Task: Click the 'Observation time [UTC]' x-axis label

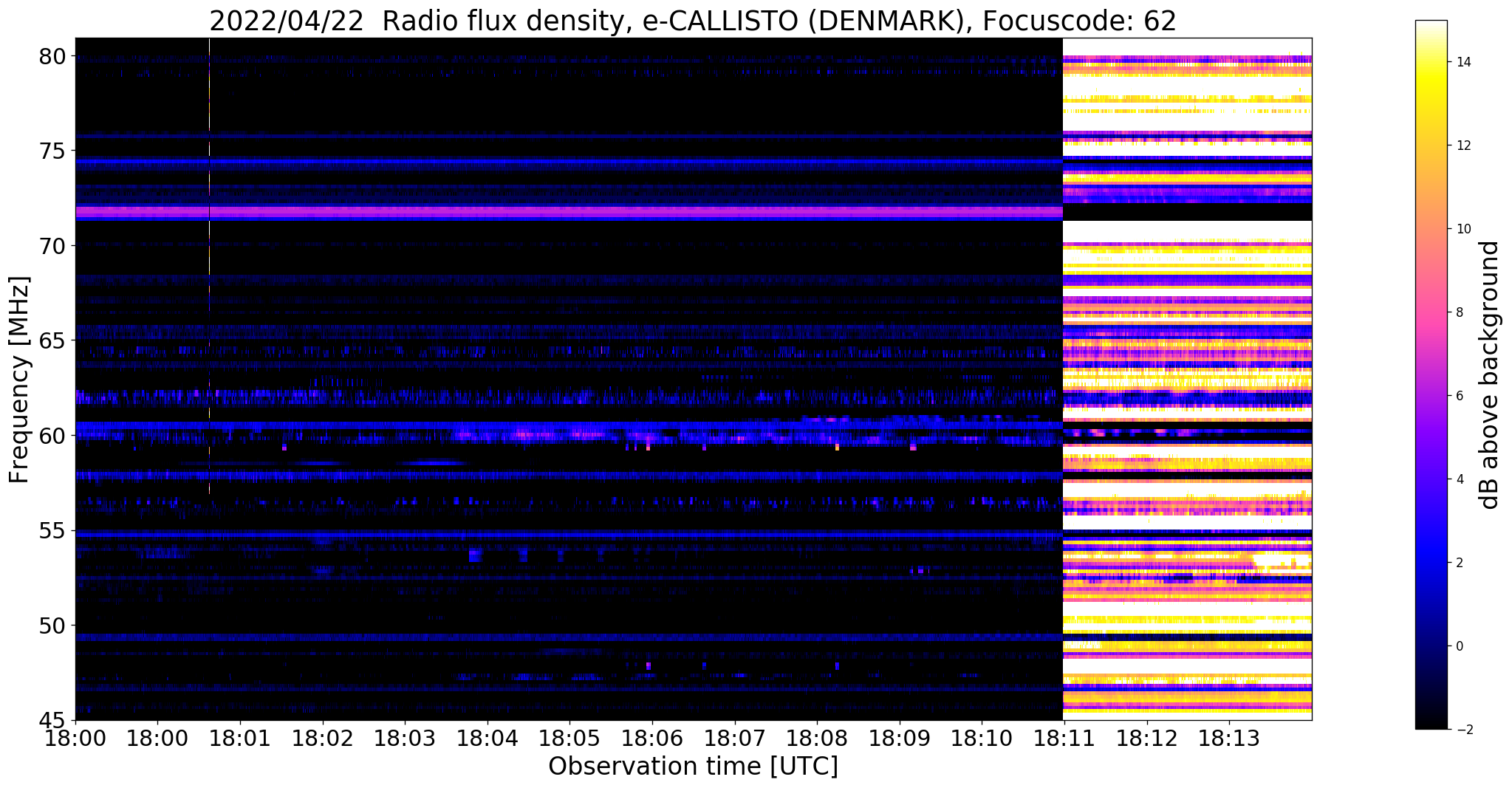Action: coord(693,767)
